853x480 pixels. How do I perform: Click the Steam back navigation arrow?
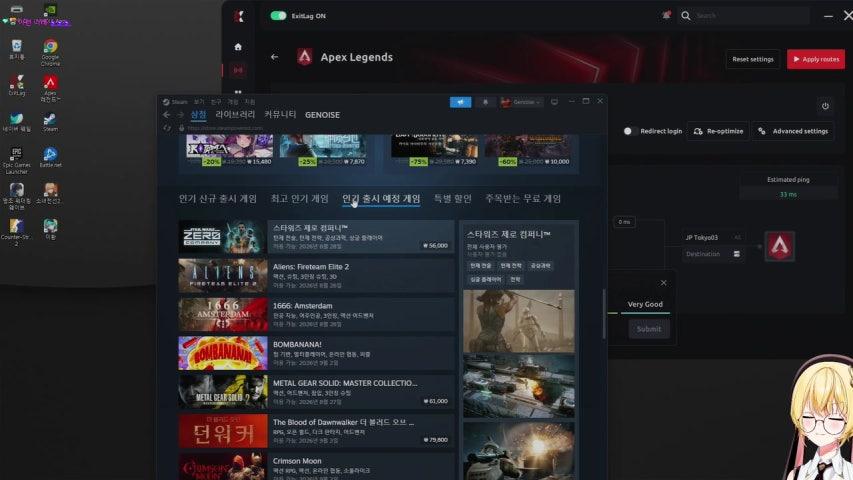[166, 115]
